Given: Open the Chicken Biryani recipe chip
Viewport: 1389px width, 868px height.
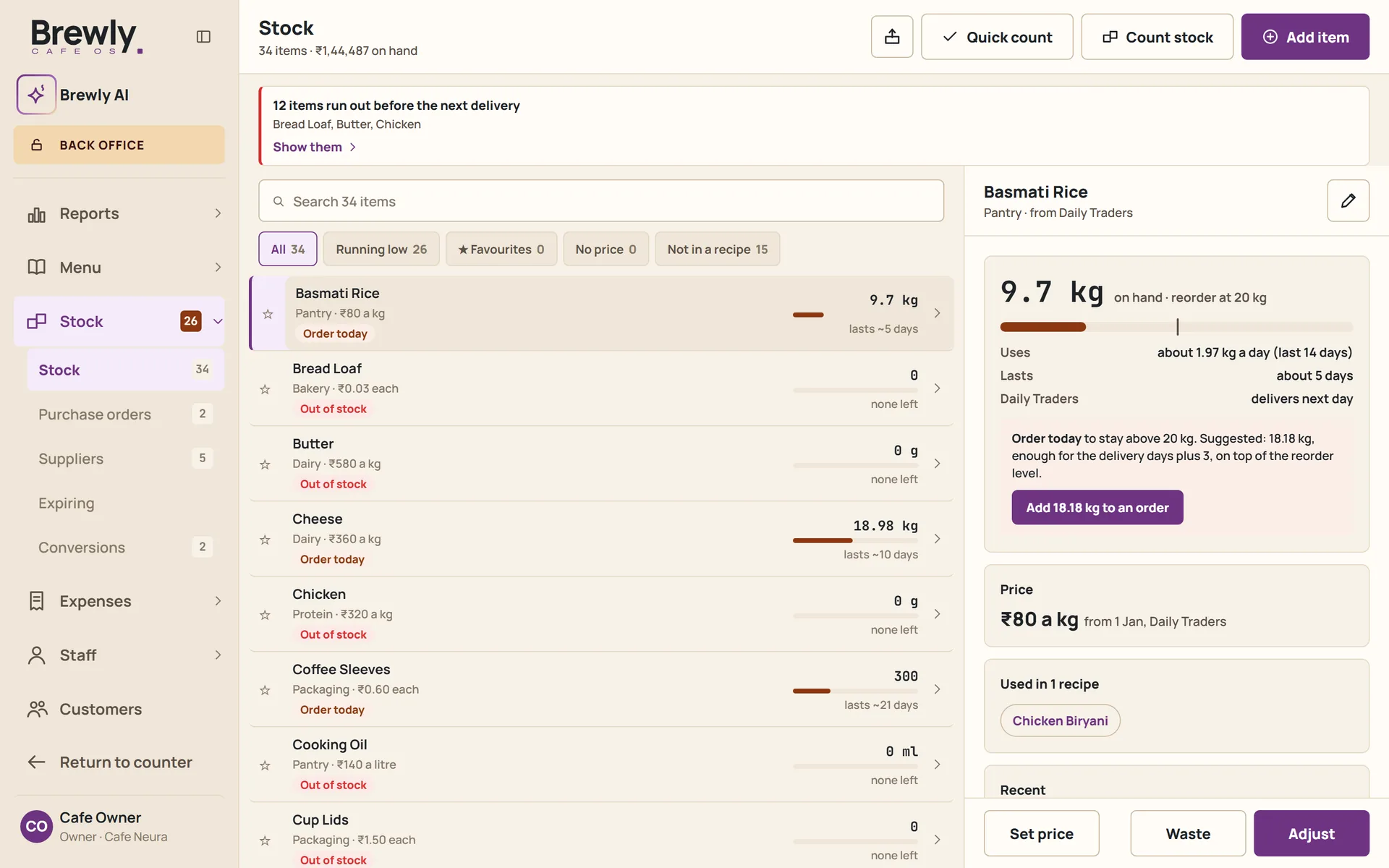Looking at the screenshot, I should coord(1060,720).
